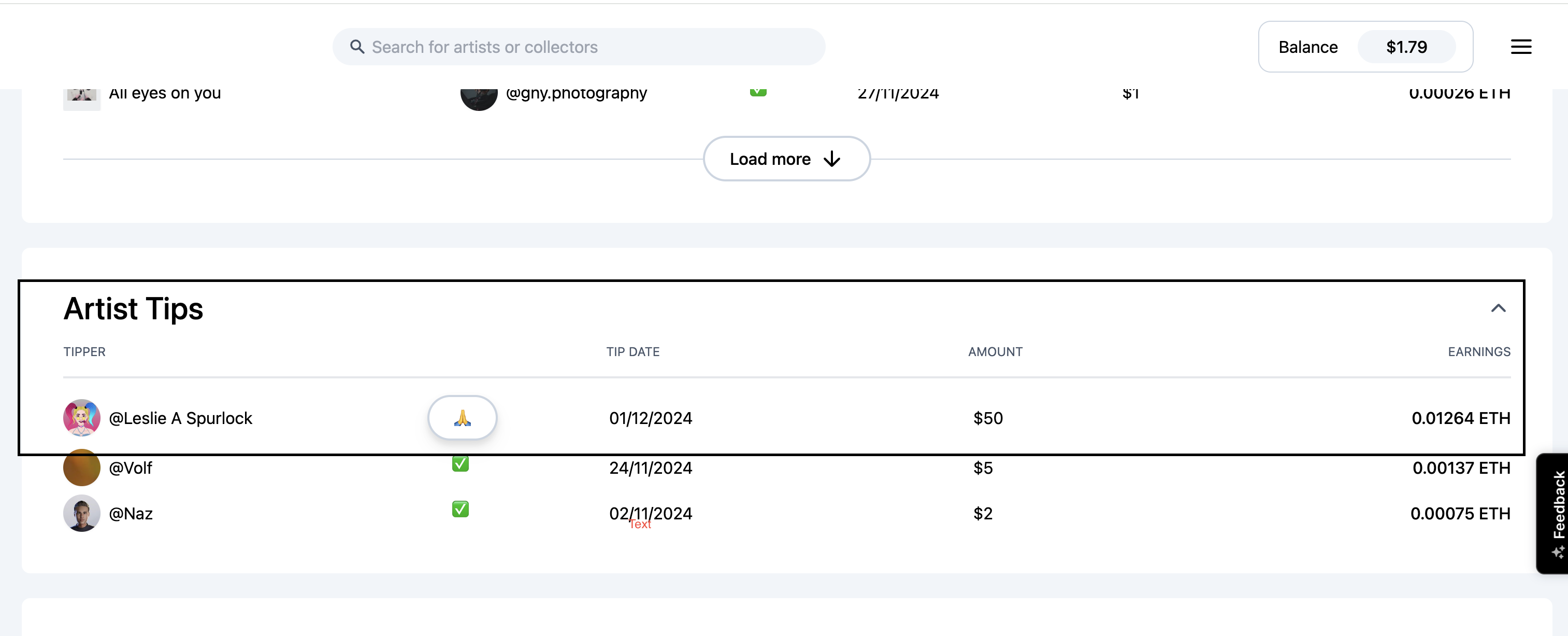Open the Feedback side tab
This screenshot has width=1568, height=636.
tap(1555, 513)
